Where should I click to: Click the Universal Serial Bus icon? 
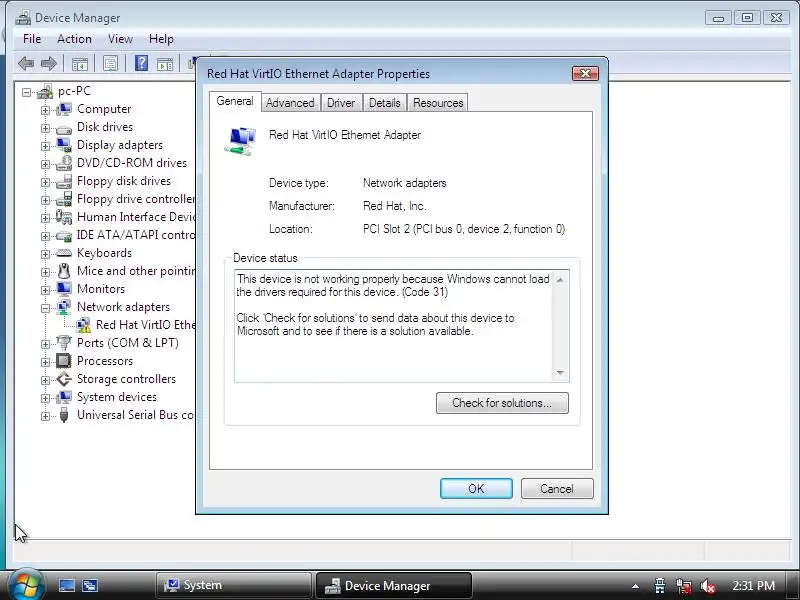click(x=64, y=415)
